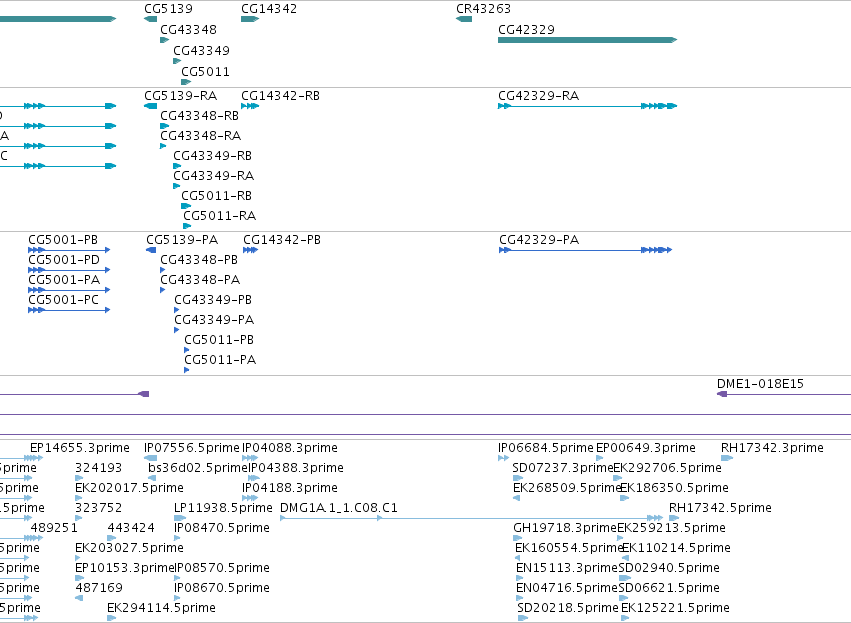The height and width of the screenshot is (623, 851).
Task: Select transcript CG43348-RB
Action: pyautogui.click(x=164, y=126)
